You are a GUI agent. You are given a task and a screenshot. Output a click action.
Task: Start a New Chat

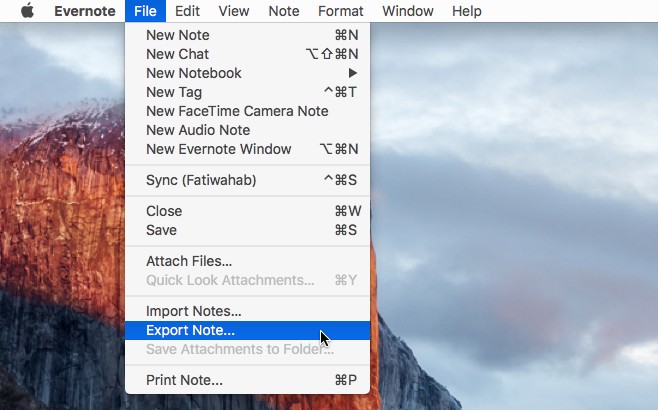[x=248, y=54]
